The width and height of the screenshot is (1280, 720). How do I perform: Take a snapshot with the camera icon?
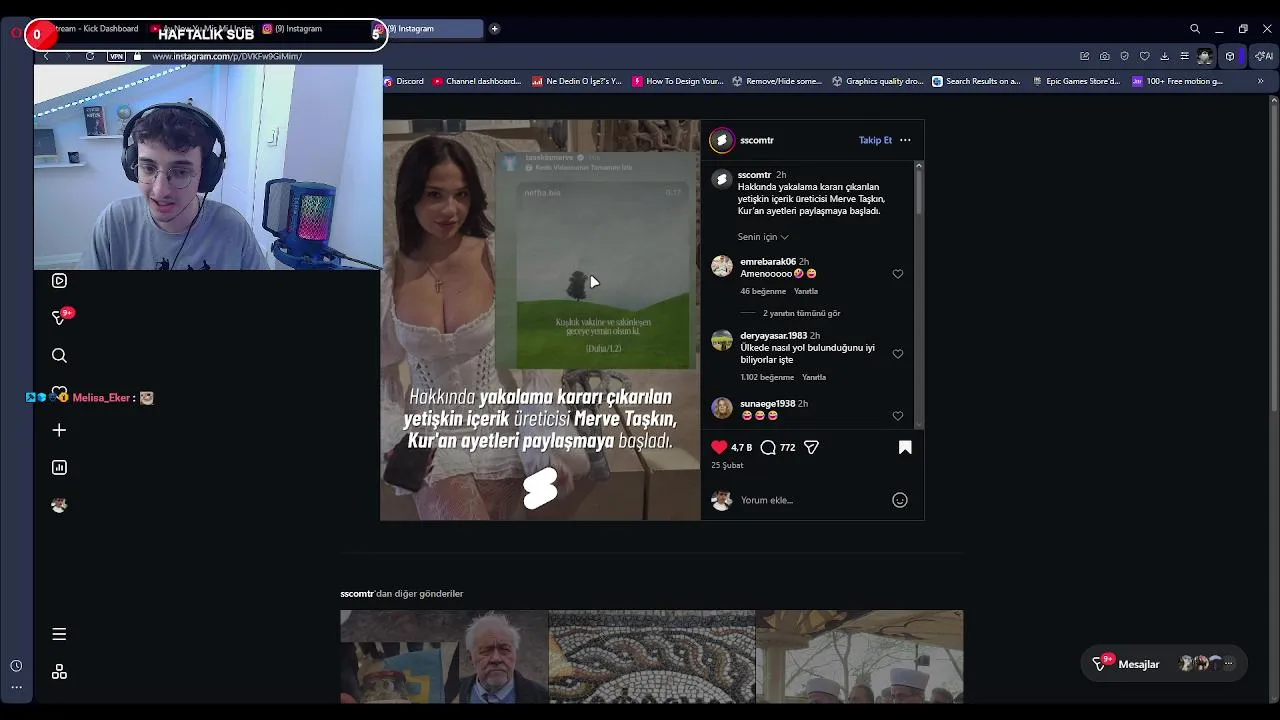pos(1104,56)
